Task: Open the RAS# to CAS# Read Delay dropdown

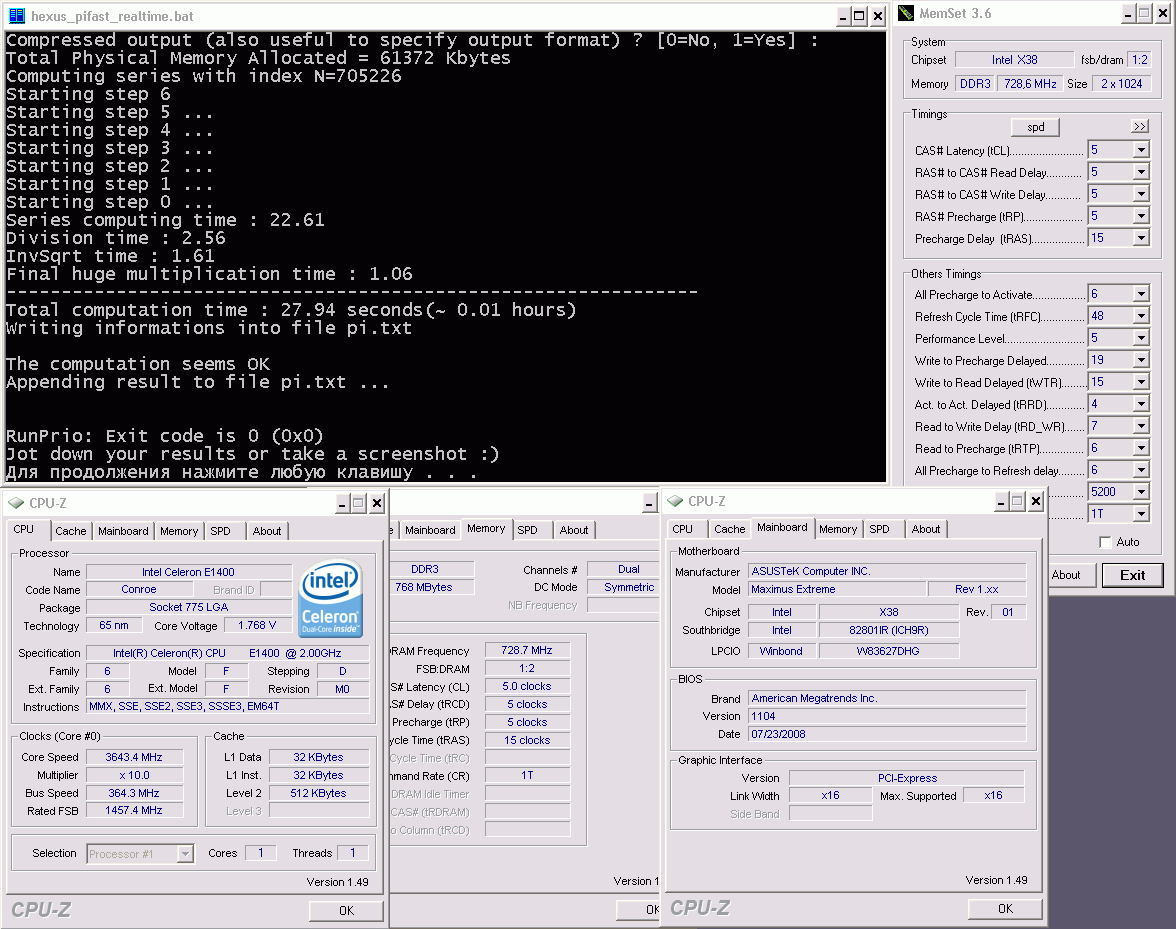Action: pyautogui.click(x=1141, y=172)
